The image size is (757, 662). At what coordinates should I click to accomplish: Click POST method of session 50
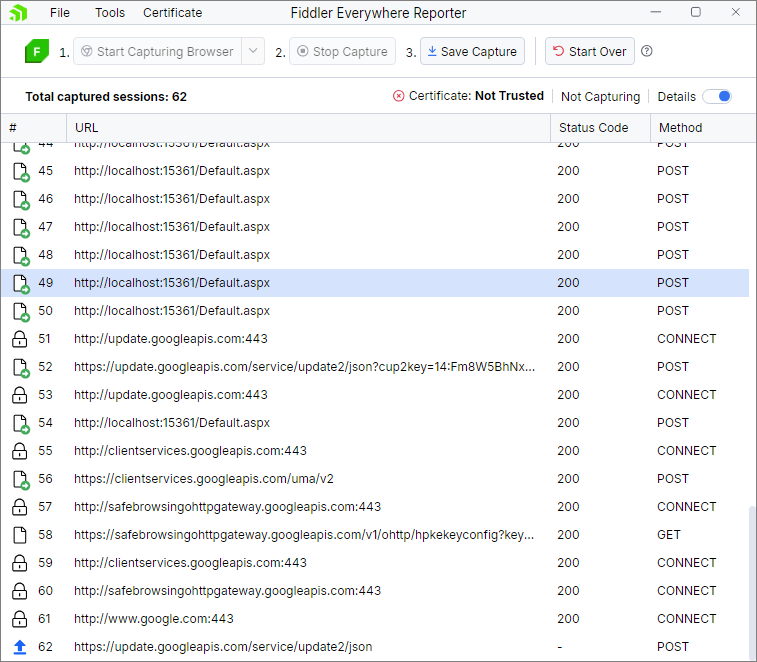tap(673, 311)
